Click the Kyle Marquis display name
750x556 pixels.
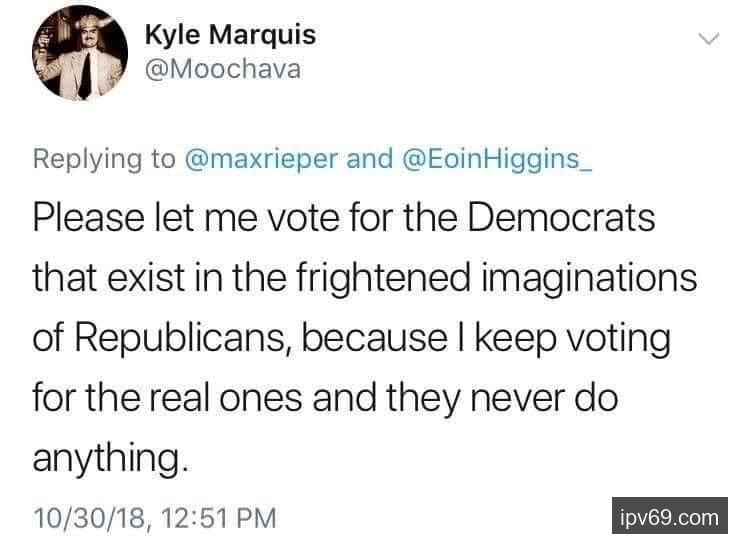[x=230, y=35]
